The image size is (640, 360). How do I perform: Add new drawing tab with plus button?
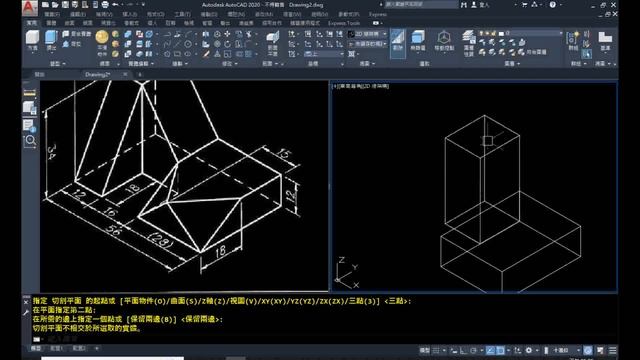coord(140,74)
